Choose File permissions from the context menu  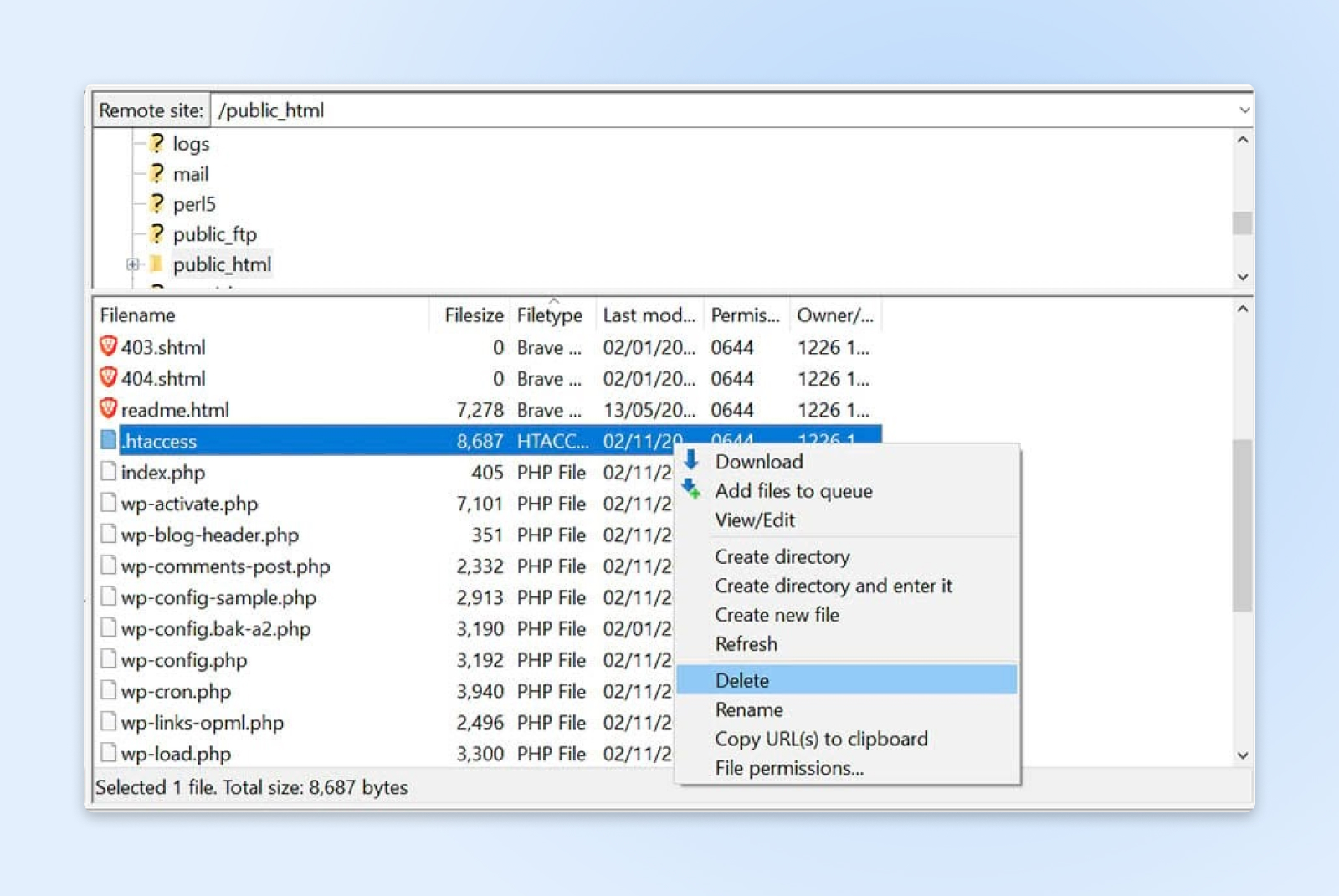(789, 767)
